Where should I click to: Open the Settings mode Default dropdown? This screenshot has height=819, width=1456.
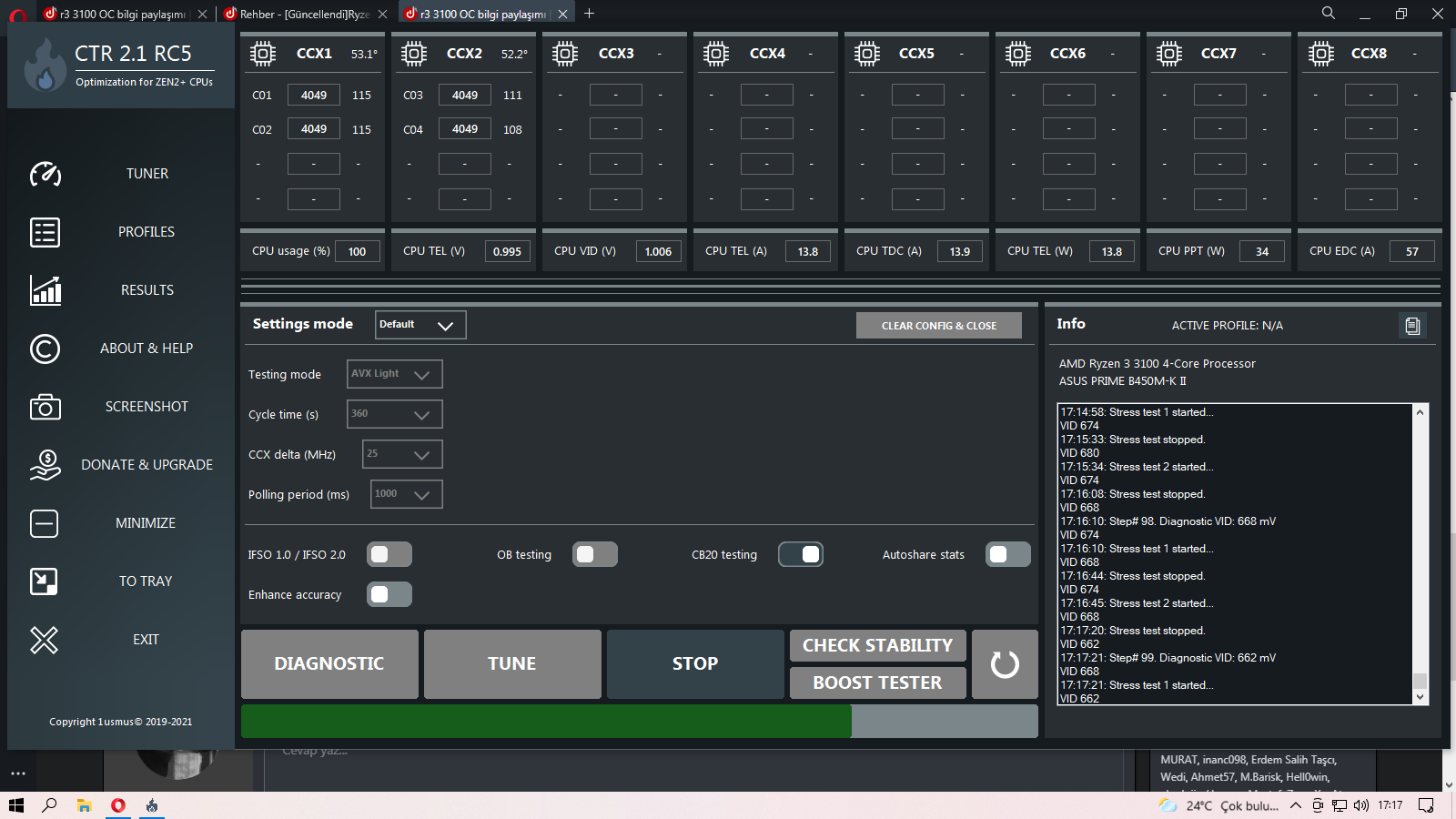point(420,325)
